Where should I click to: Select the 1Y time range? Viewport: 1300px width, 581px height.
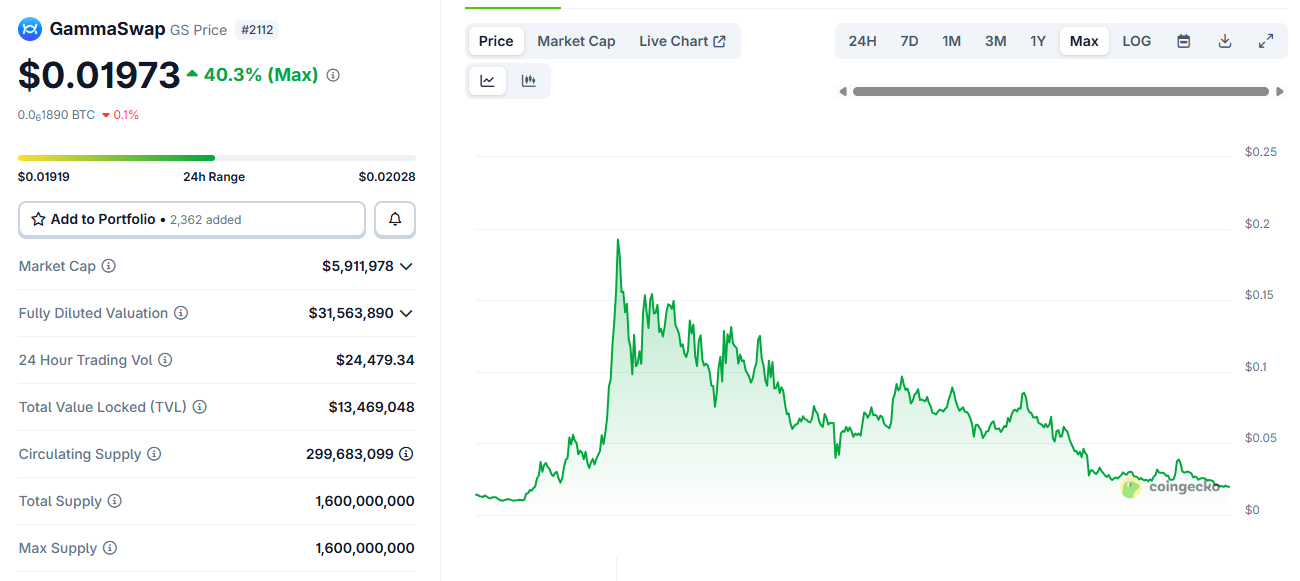coord(1038,41)
